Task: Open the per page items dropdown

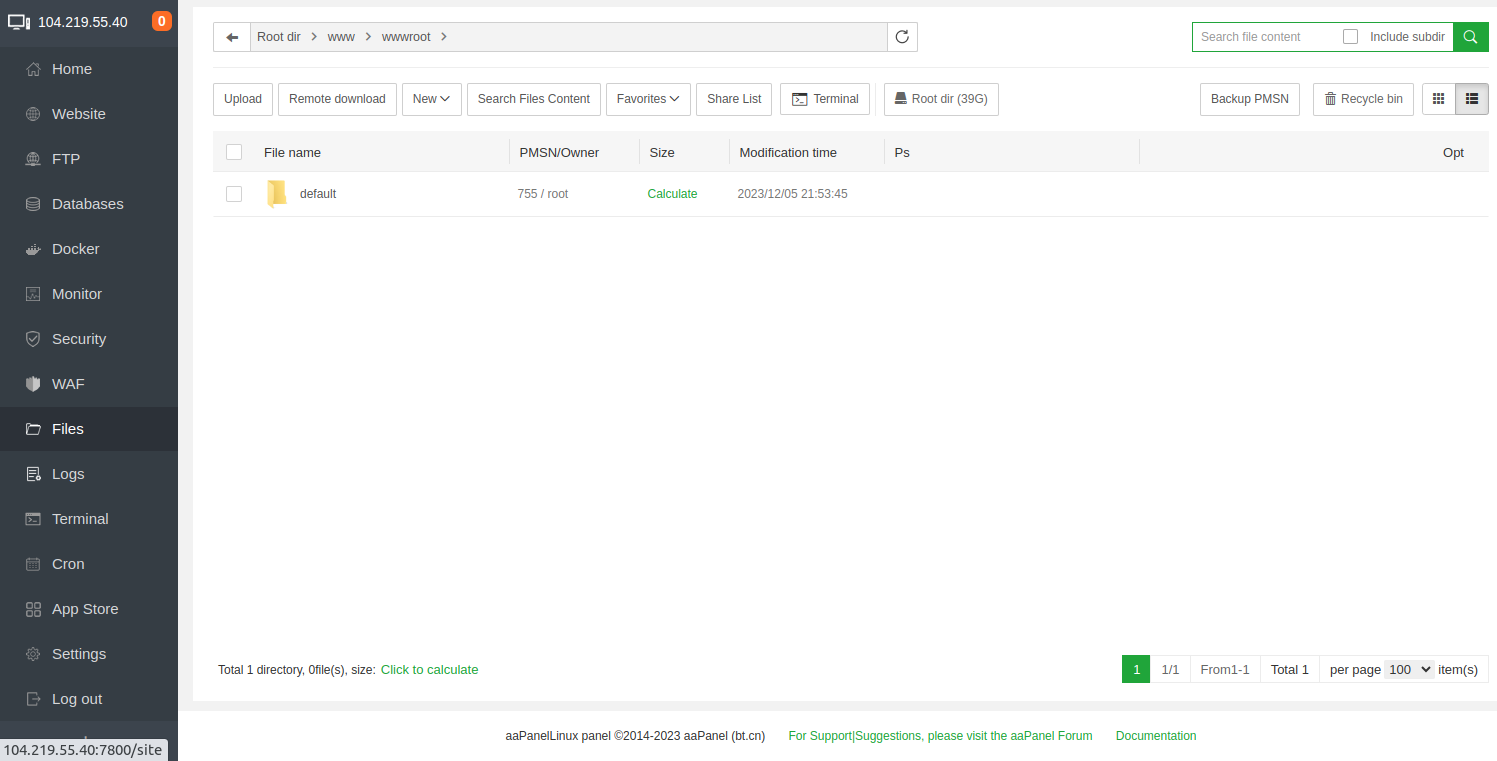Action: coord(1410,670)
